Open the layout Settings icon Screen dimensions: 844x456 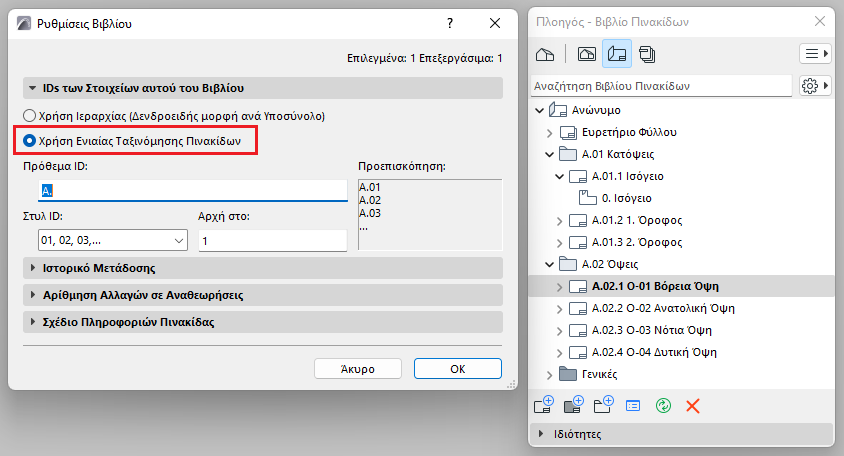click(633, 406)
